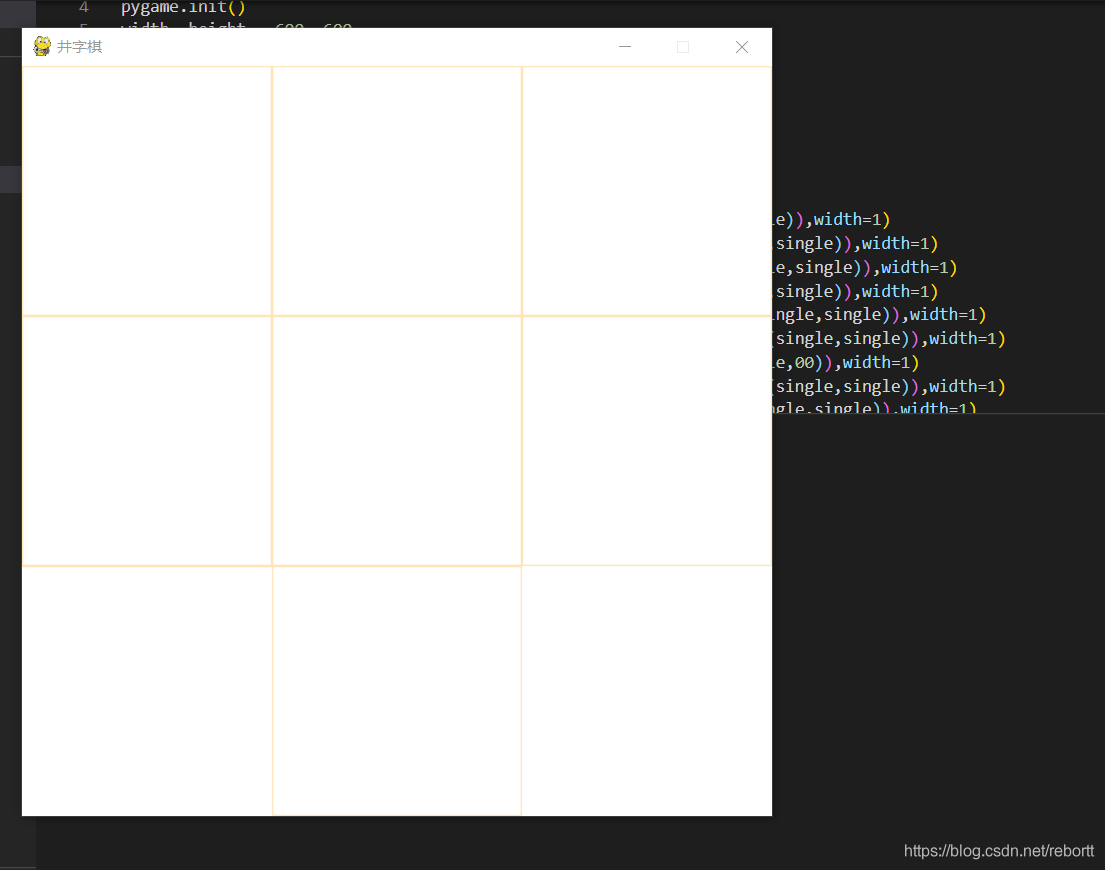The image size is (1105, 870).
Task: Click the maximize button of 井字棋 window
Action: point(683,47)
